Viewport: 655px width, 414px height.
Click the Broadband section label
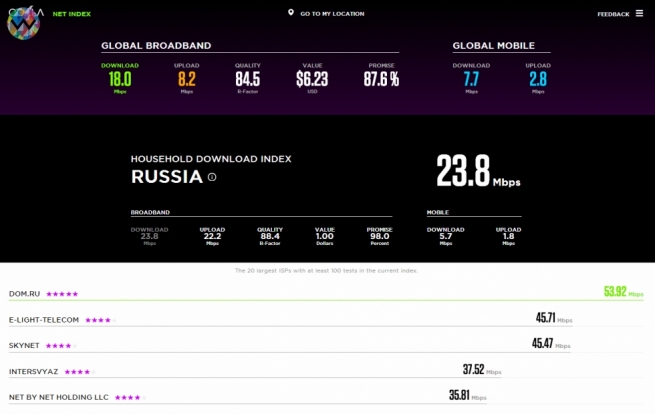(150, 212)
